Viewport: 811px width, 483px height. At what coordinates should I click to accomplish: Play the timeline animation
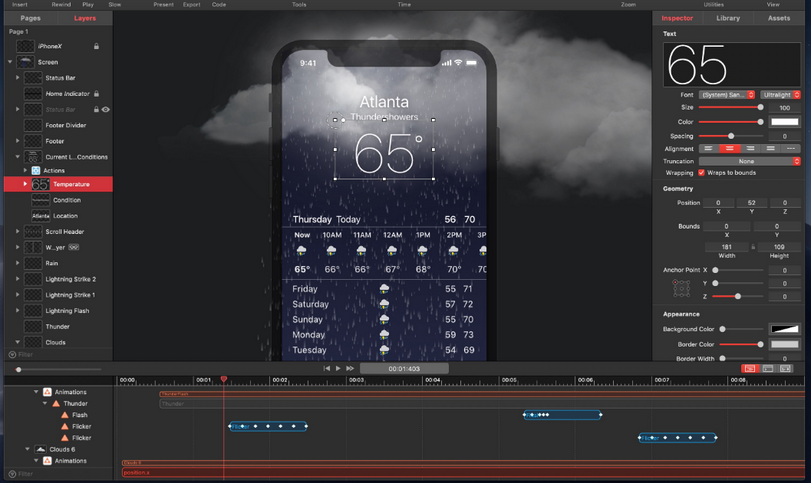pyautogui.click(x=338, y=368)
